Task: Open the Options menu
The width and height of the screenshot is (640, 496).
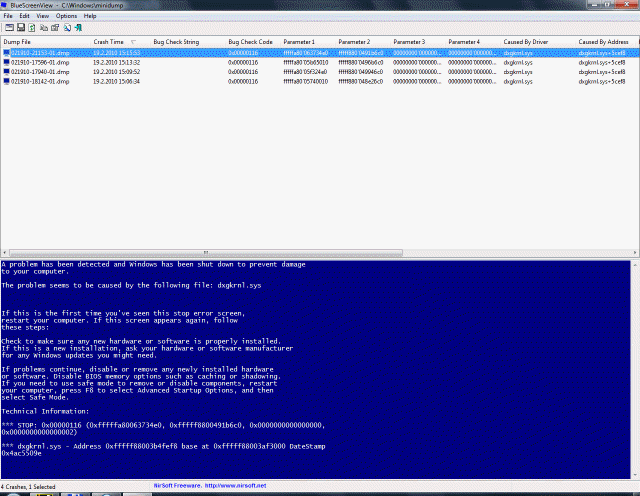Action: 66,16
